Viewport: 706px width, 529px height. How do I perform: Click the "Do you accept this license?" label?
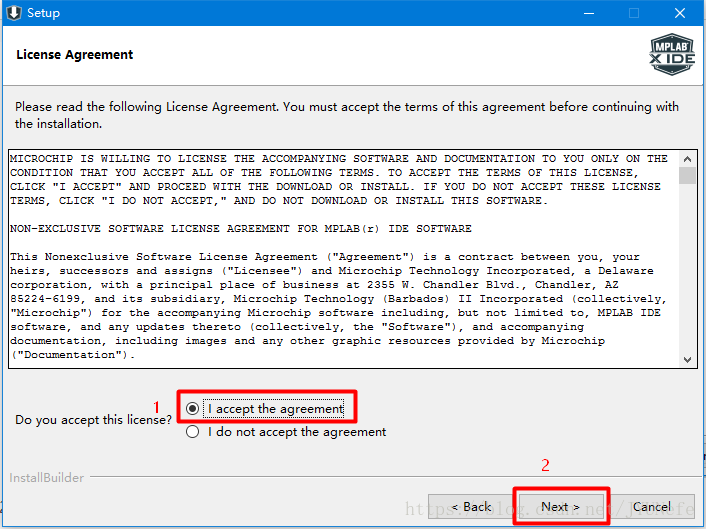point(94,420)
